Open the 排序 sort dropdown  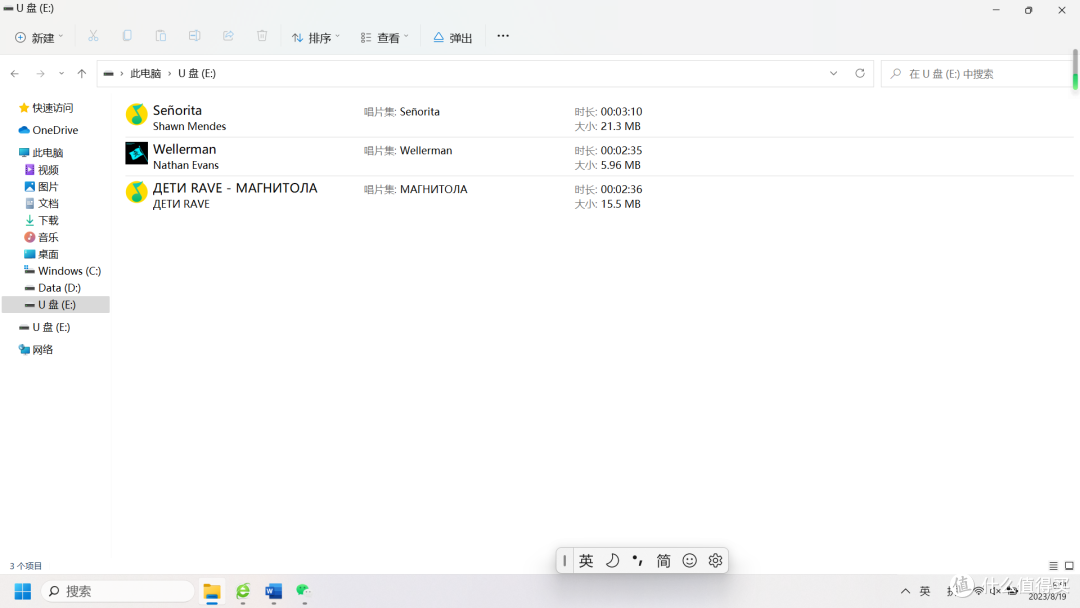tap(315, 37)
